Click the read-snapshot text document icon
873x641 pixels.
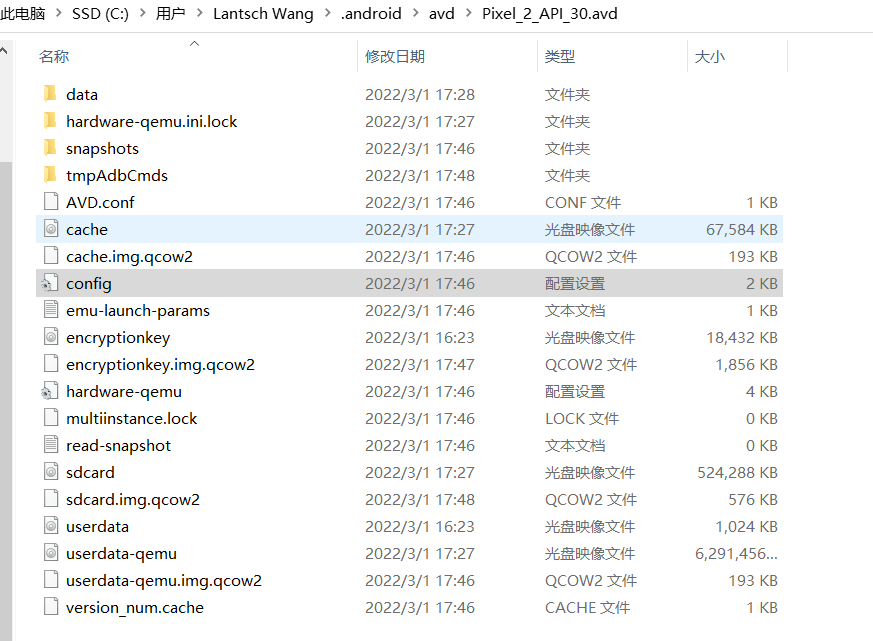[52, 445]
